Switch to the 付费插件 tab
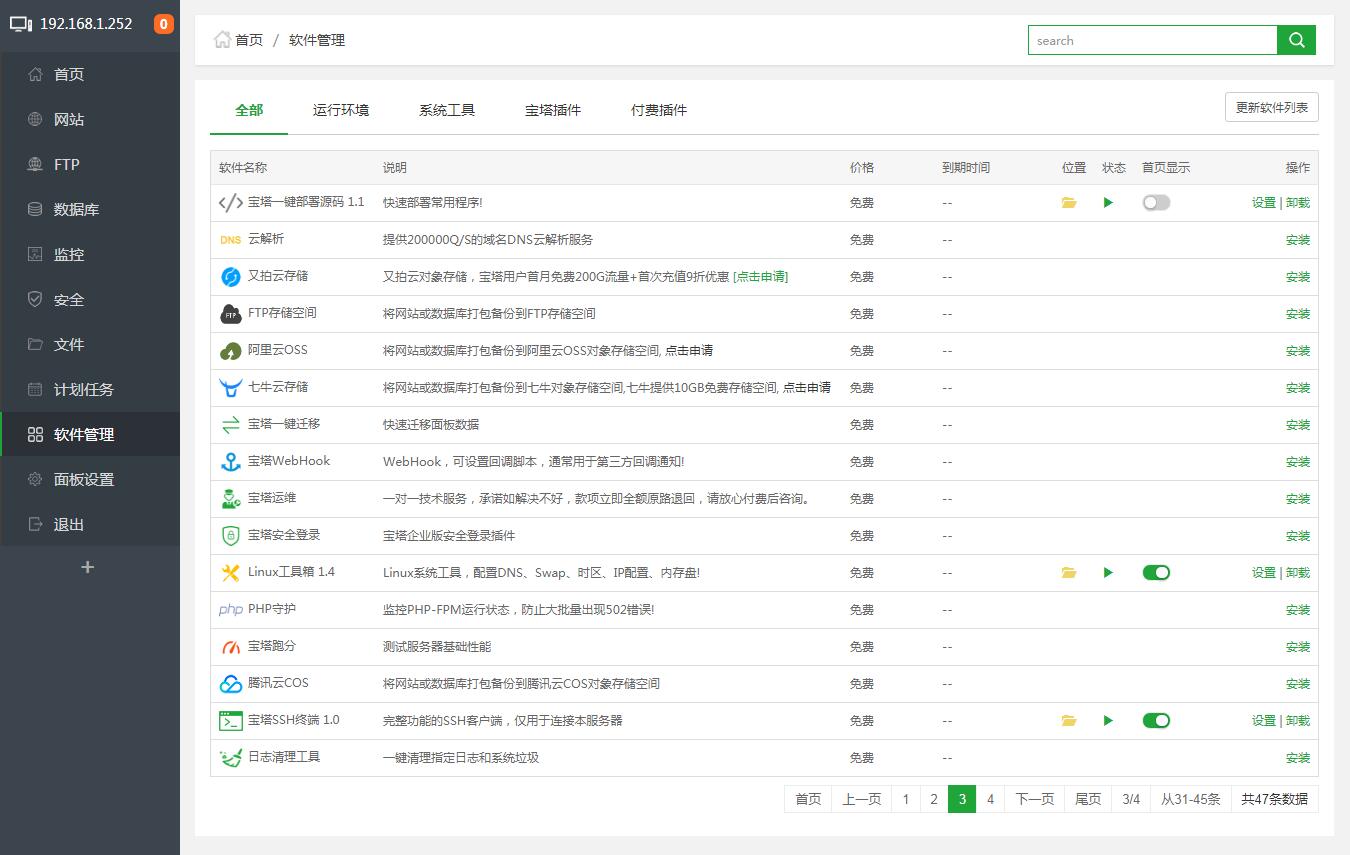 coord(659,110)
